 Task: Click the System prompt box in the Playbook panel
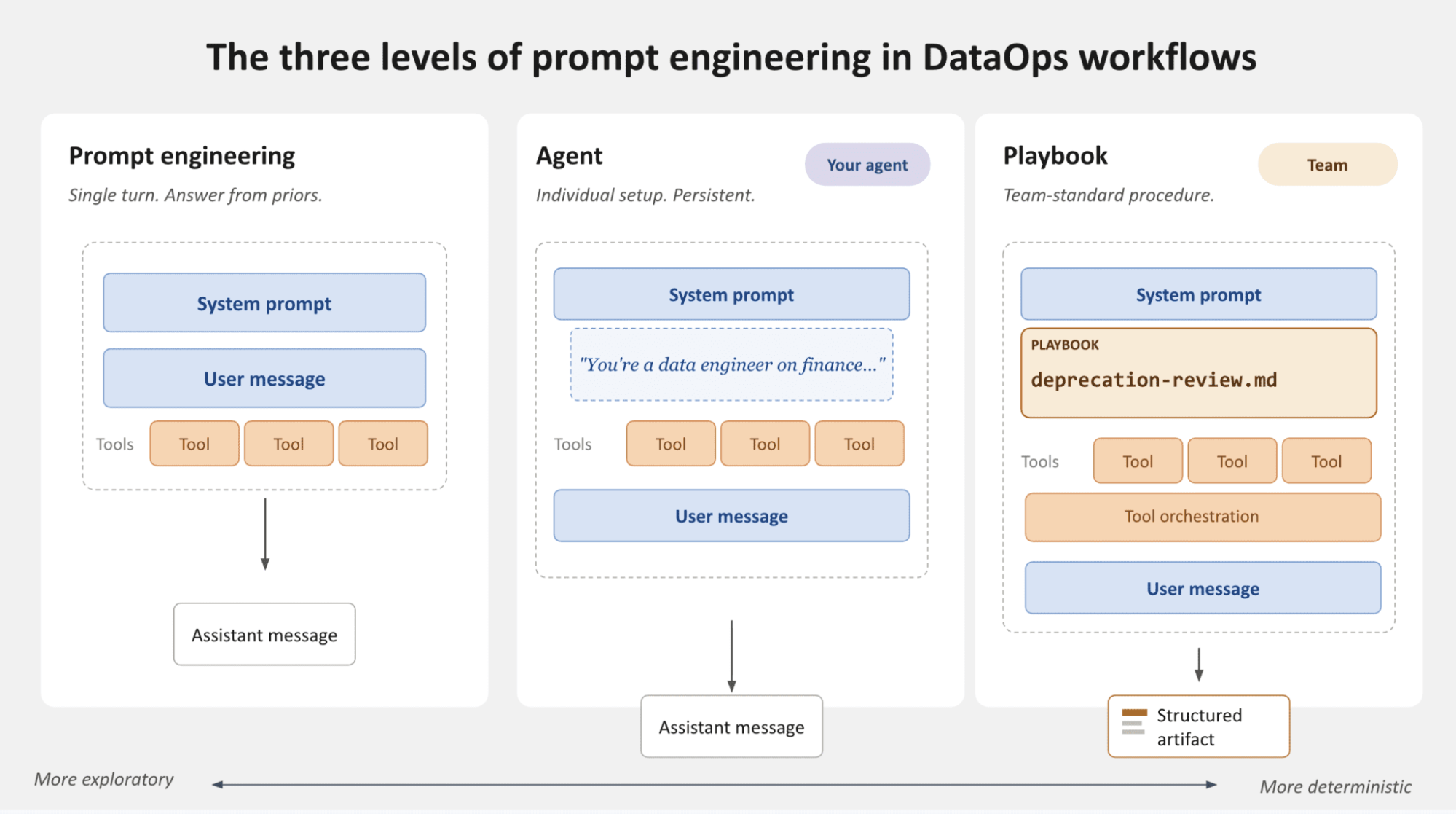(x=1198, y=294)
